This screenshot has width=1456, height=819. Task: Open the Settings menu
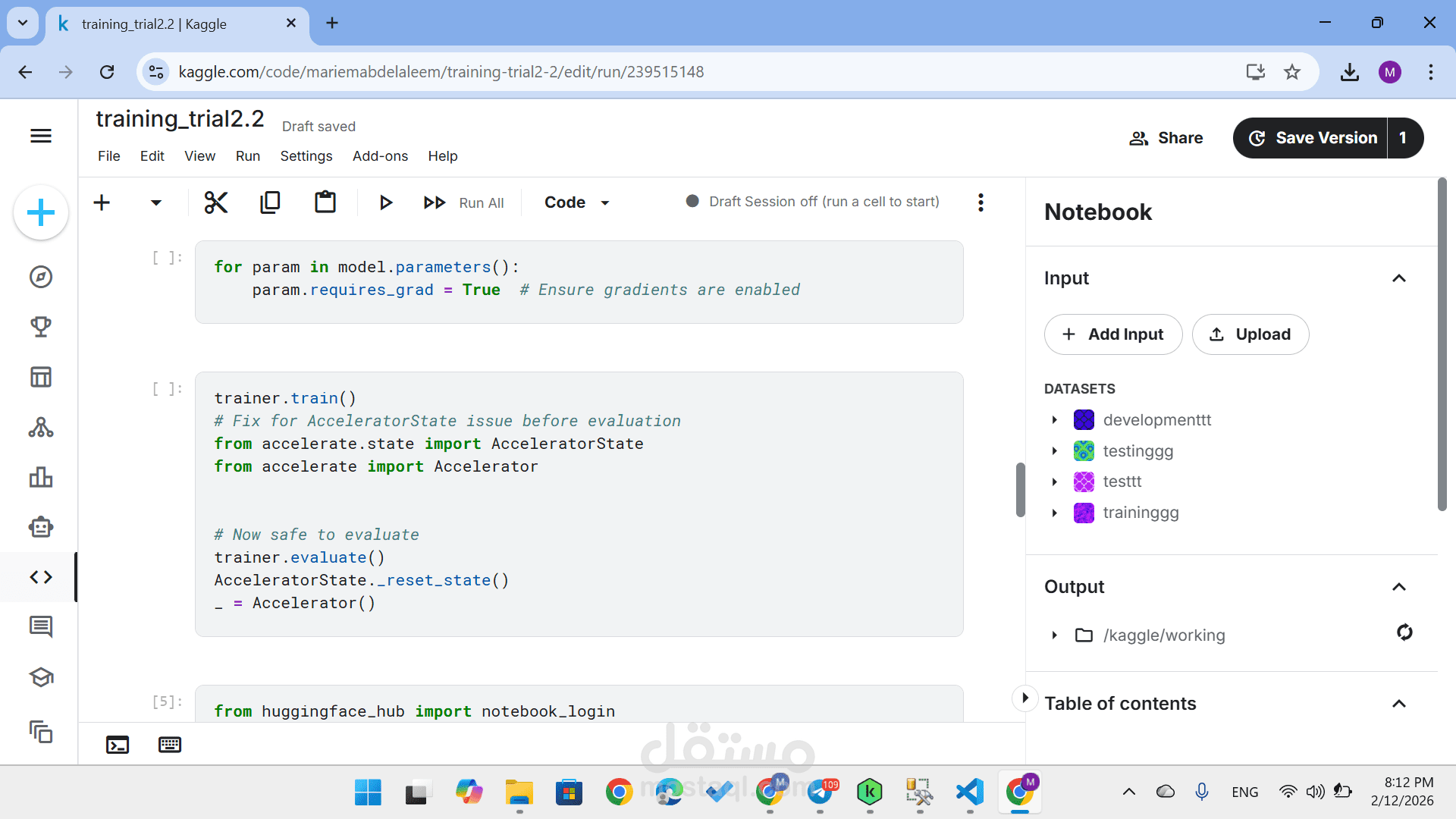[x=306, y=156]
